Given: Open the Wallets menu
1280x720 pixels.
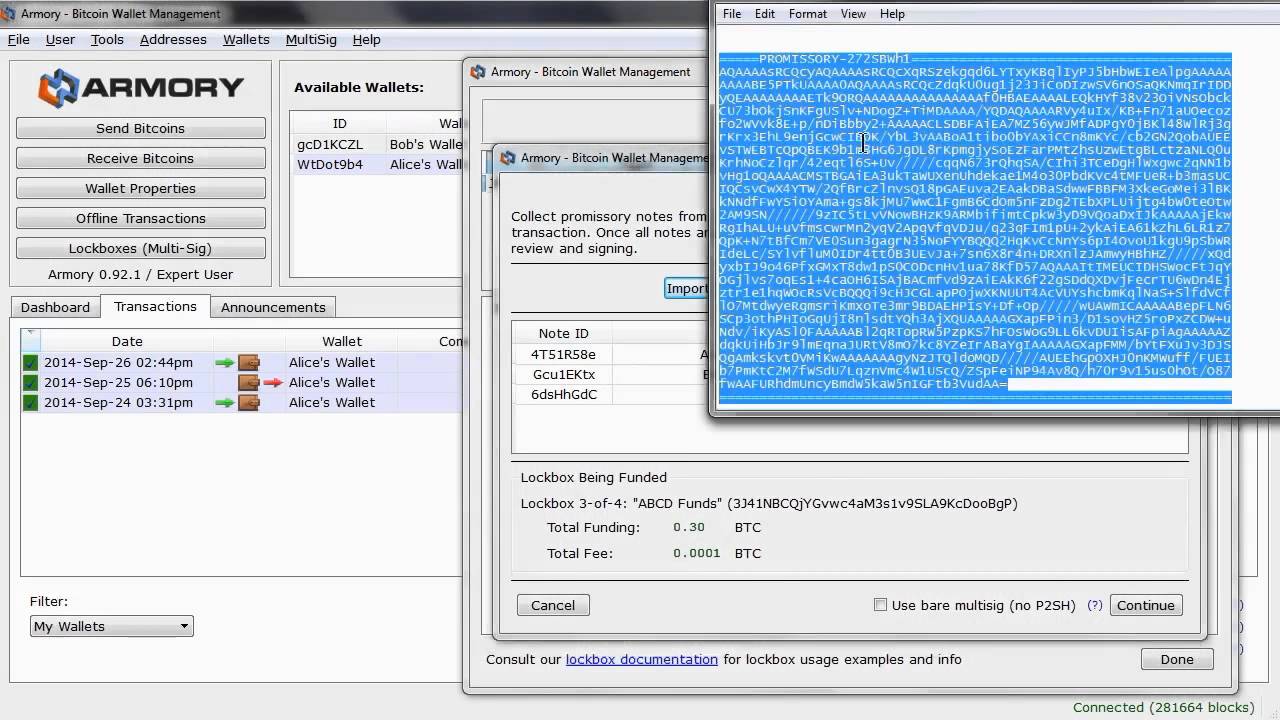Looking at the screenshot, I should (x=246, y=40).
